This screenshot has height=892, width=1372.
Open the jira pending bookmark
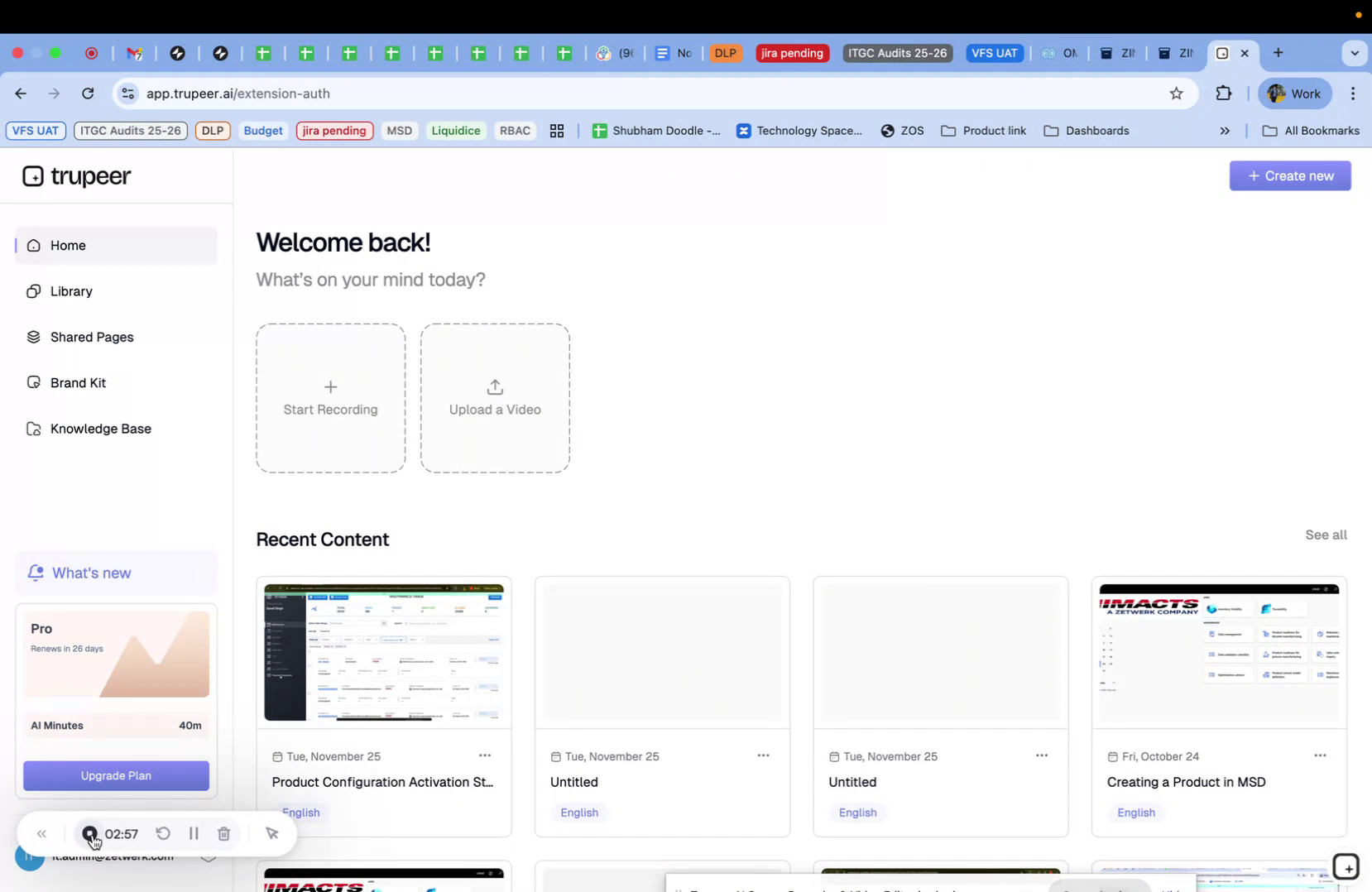point(333,131)
